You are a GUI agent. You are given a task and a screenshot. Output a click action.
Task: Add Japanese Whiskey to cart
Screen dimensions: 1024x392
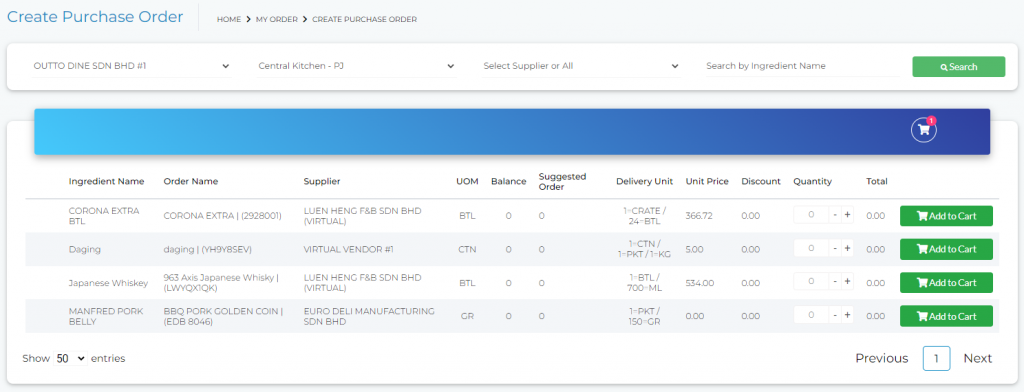click(x=946, y=283)
